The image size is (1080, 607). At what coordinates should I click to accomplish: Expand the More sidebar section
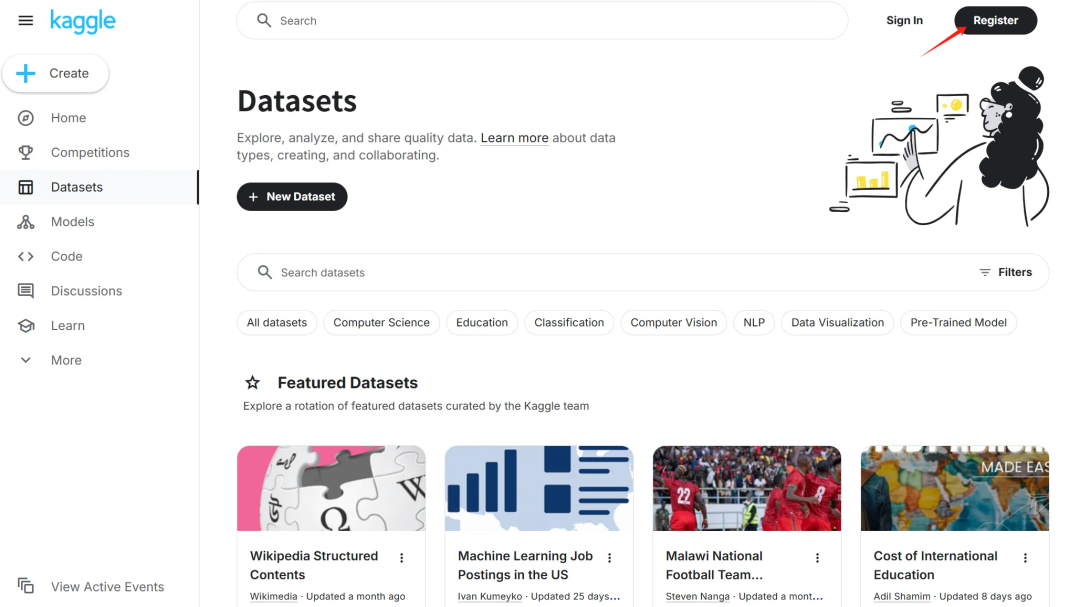click(x=25, y=359)
